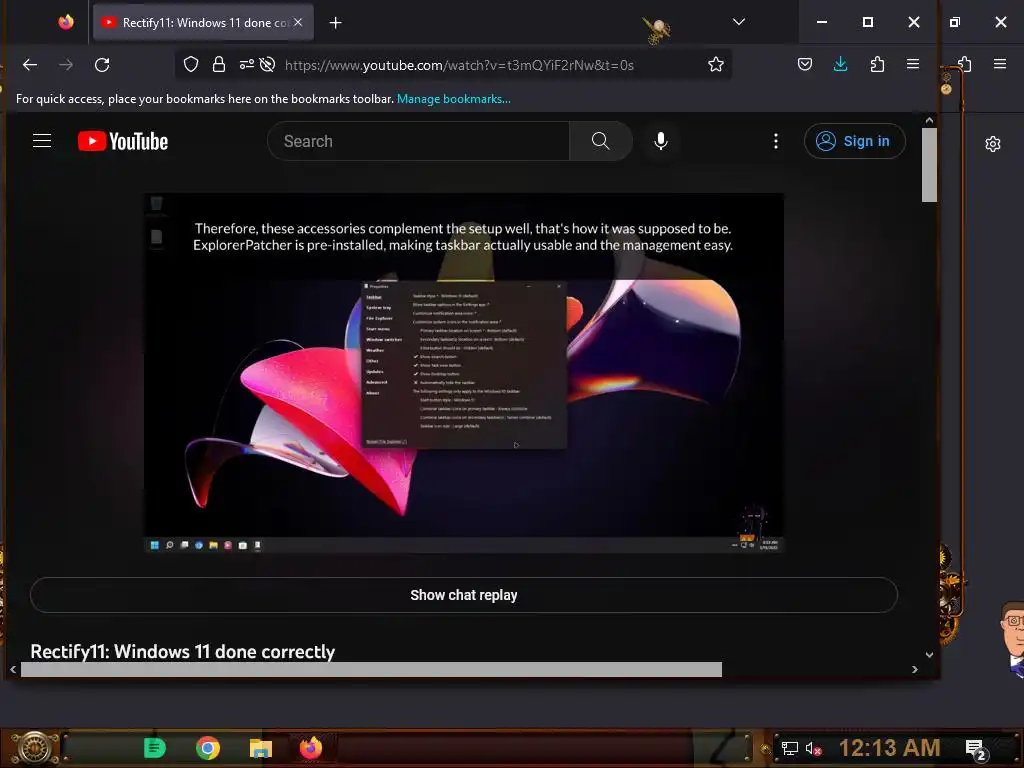Click the 12:13 AM taskbar clock

[889, 748]
